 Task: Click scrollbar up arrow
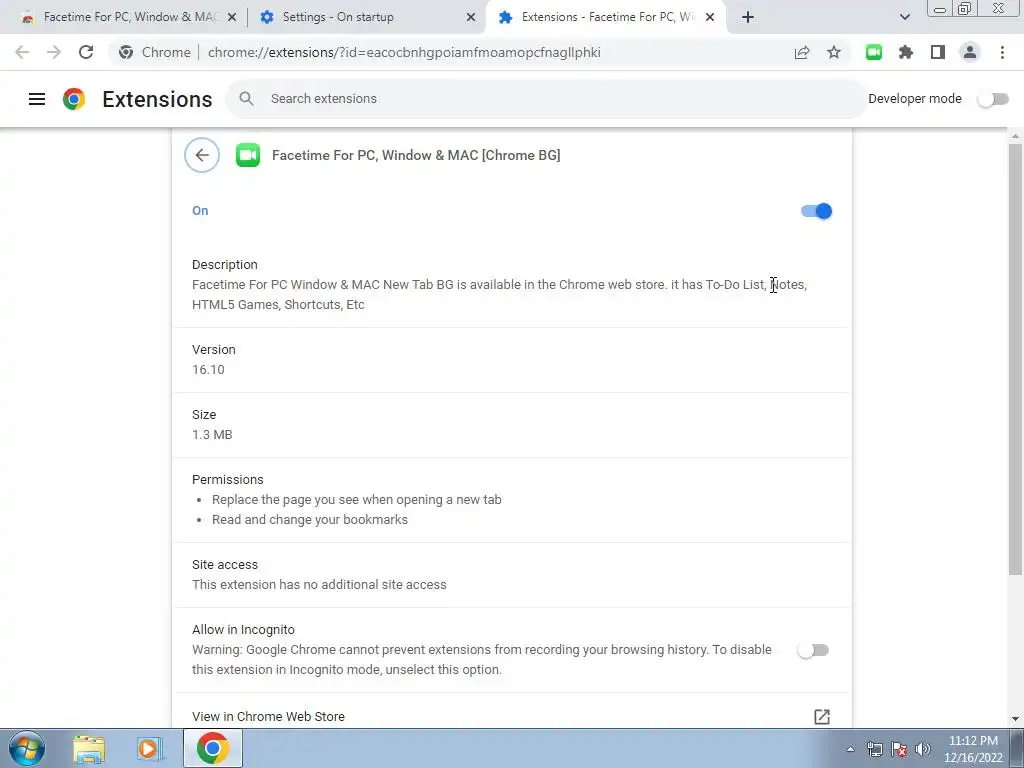point(1015,136)
